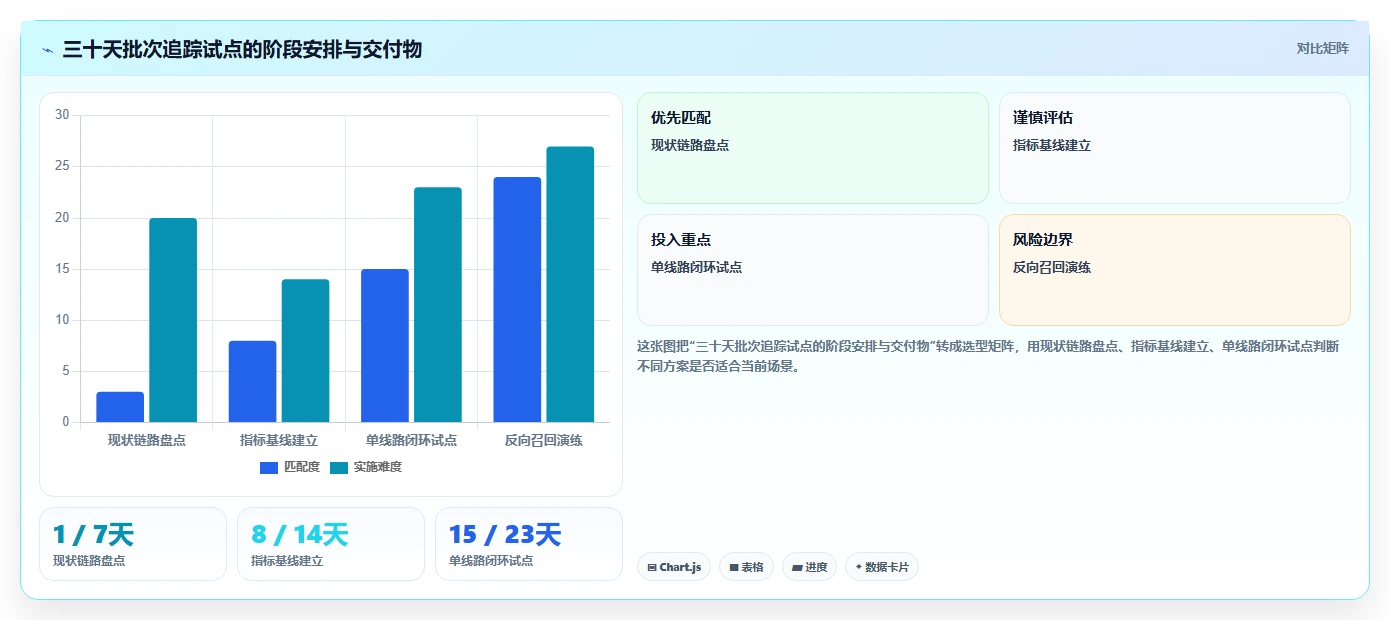Click the star icon in 数据卡片 chip
The width and height of the screenshot is (1390, 620).
[858, 567]
